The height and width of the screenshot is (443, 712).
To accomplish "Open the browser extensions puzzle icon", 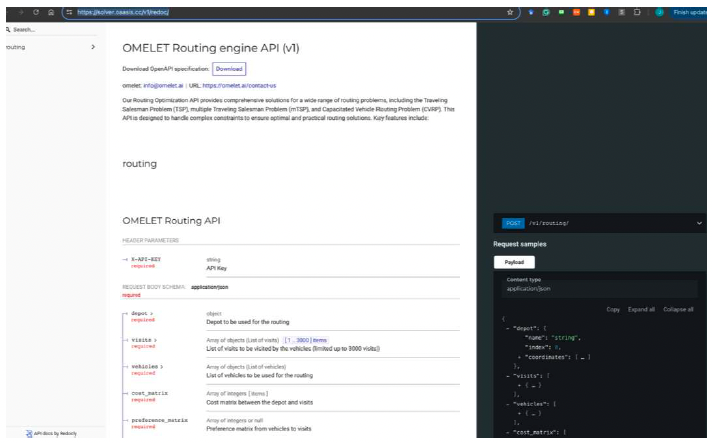I will click(x=637, y=12).
